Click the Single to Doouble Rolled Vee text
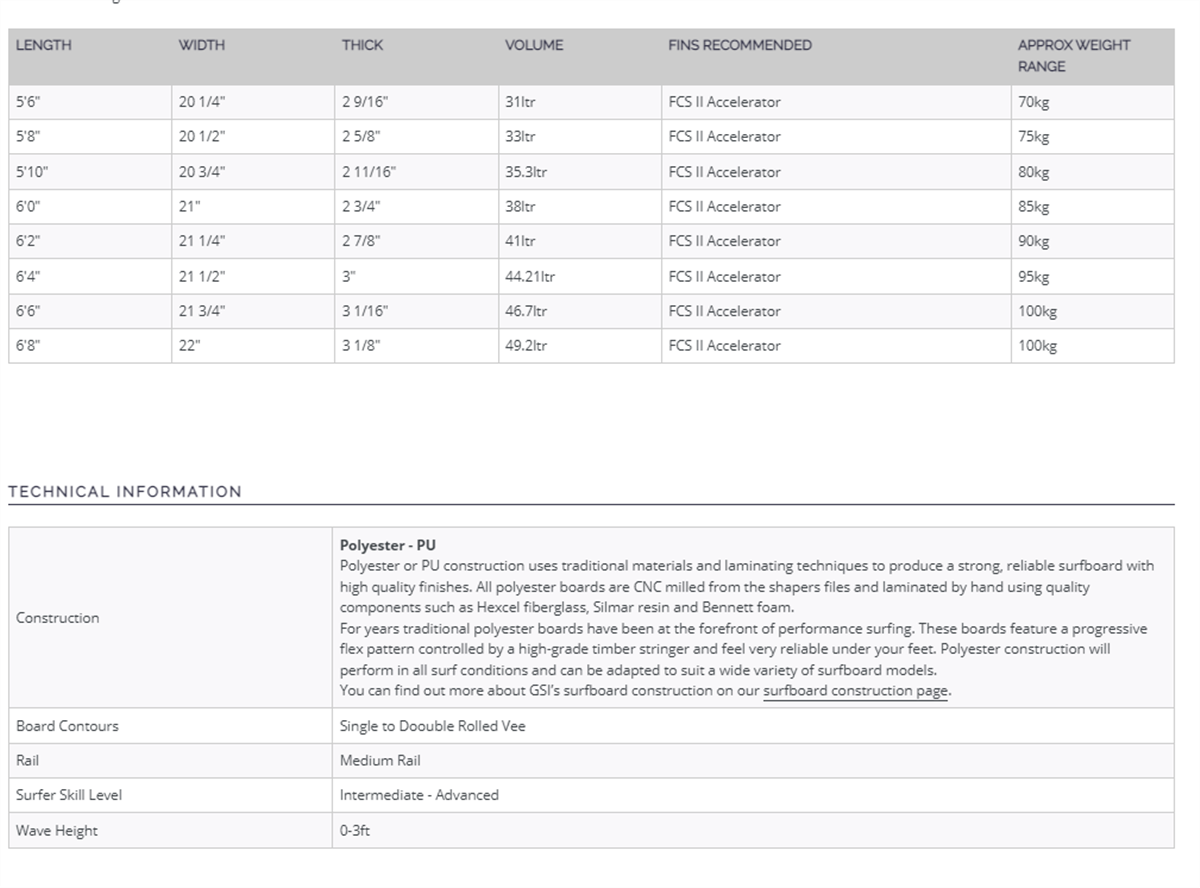1200x888 pixels. click(x=432, y=726)
